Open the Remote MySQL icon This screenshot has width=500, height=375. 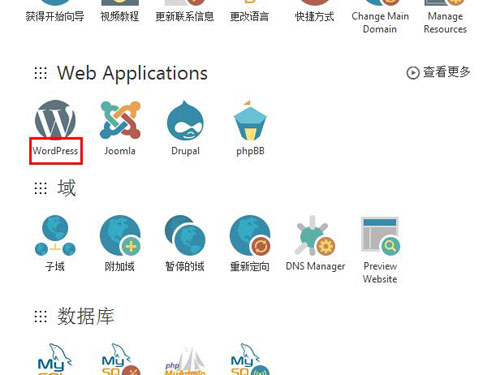tap(250, 359)
